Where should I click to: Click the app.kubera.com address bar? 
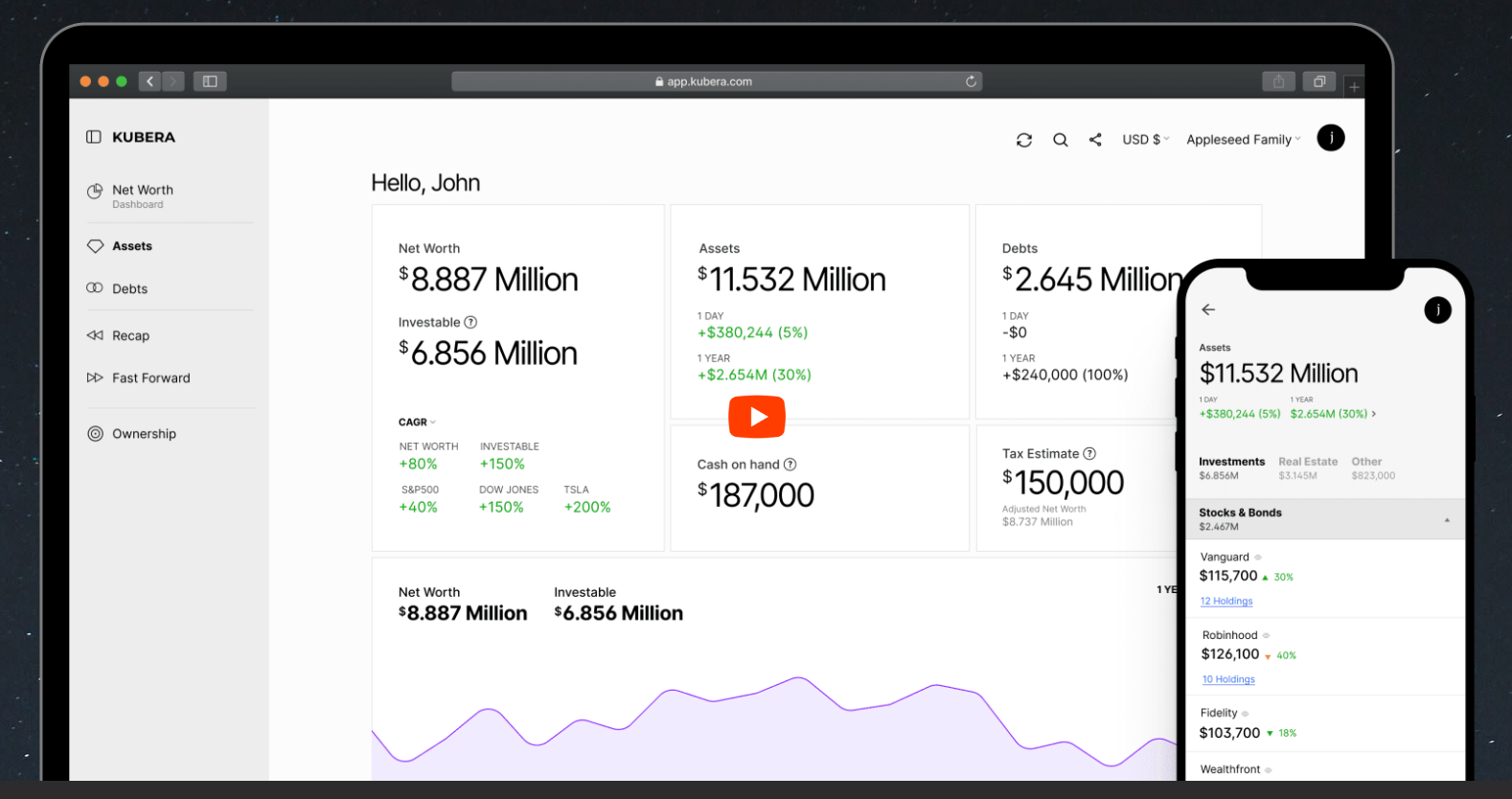(x=716, y=81)
